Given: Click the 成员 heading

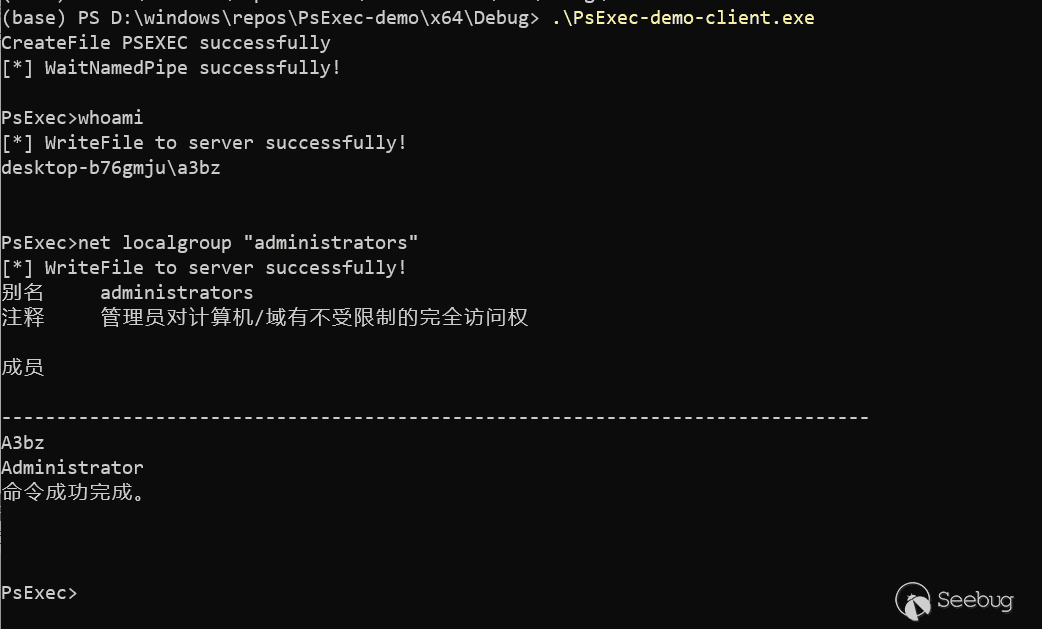Looking at the screenshot, I should [x=23, y=368].
